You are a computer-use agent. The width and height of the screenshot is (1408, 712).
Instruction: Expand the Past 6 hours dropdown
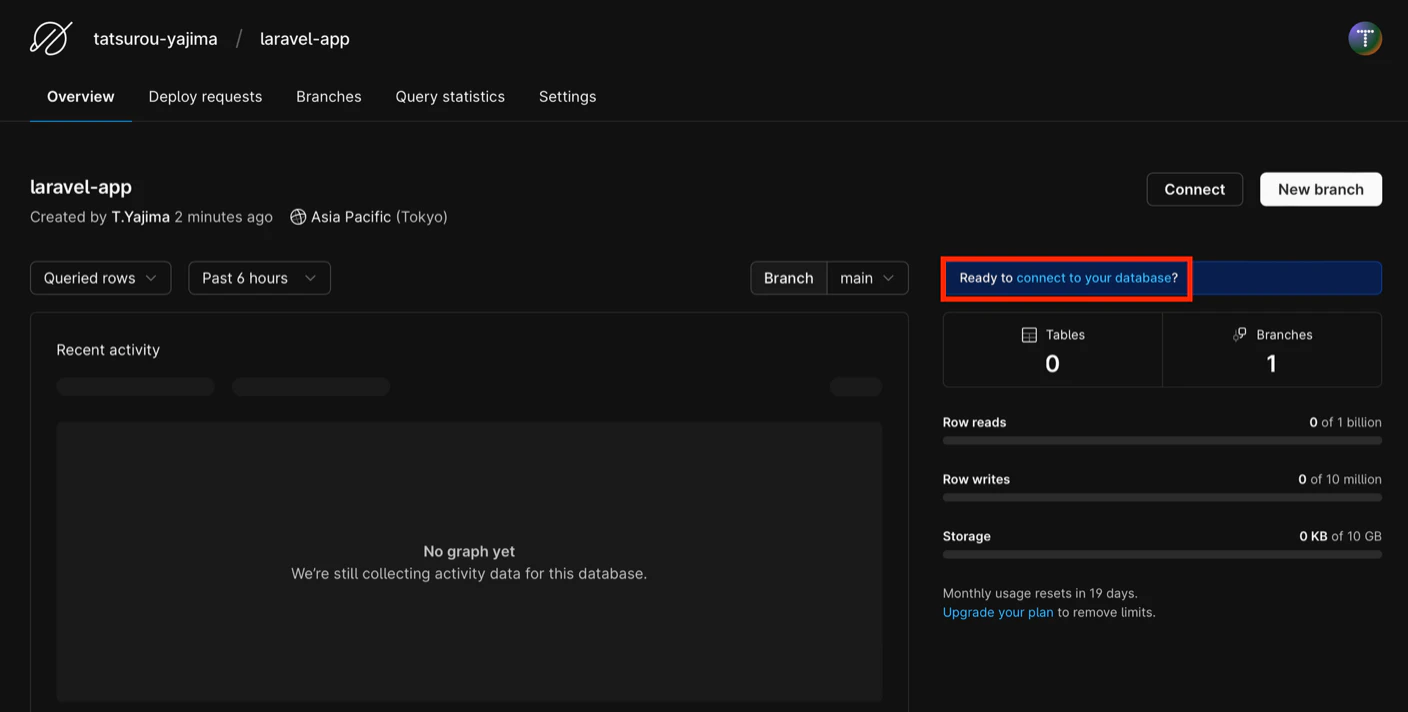[259, 278]
